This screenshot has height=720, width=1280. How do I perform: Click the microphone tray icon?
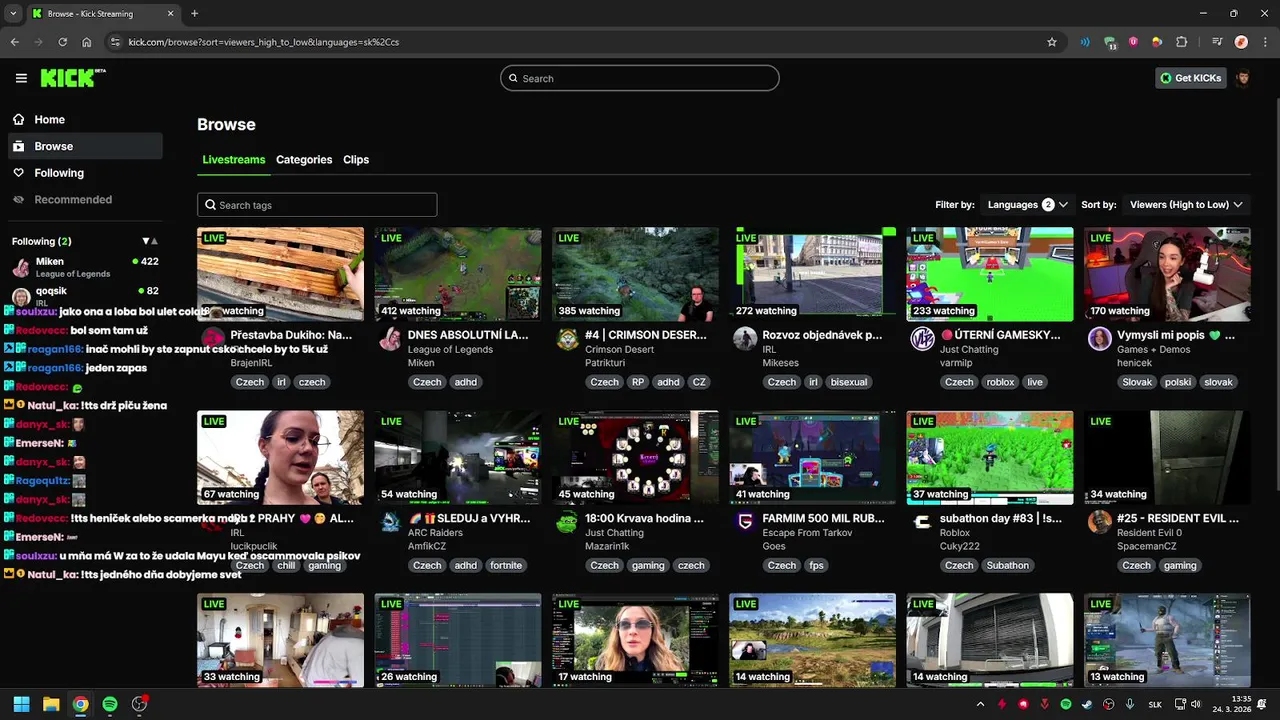(1130, 704)
